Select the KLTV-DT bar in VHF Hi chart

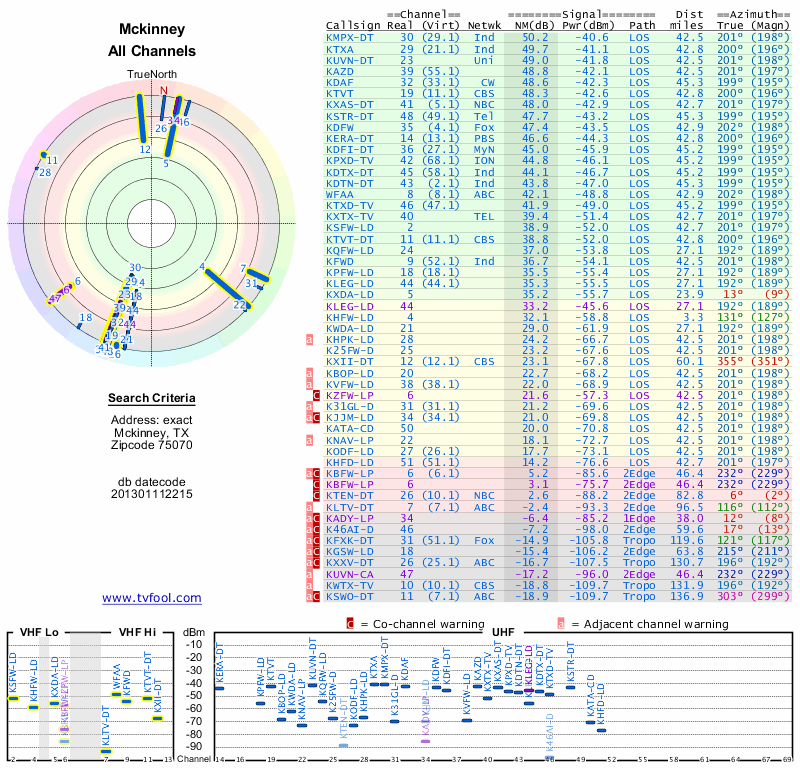click(106, 751)
